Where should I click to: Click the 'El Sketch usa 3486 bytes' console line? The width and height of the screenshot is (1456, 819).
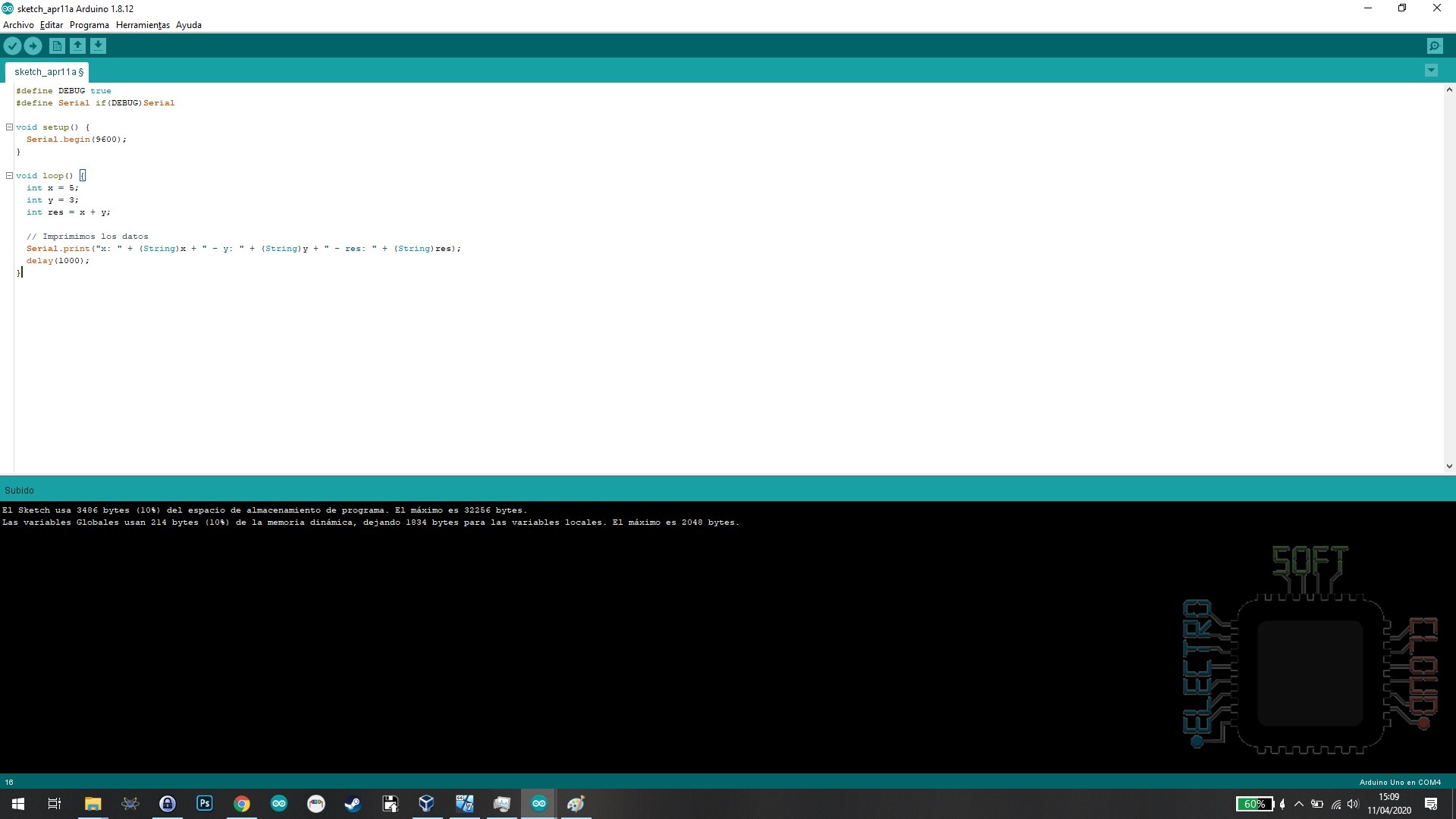[x=264, y=510]
